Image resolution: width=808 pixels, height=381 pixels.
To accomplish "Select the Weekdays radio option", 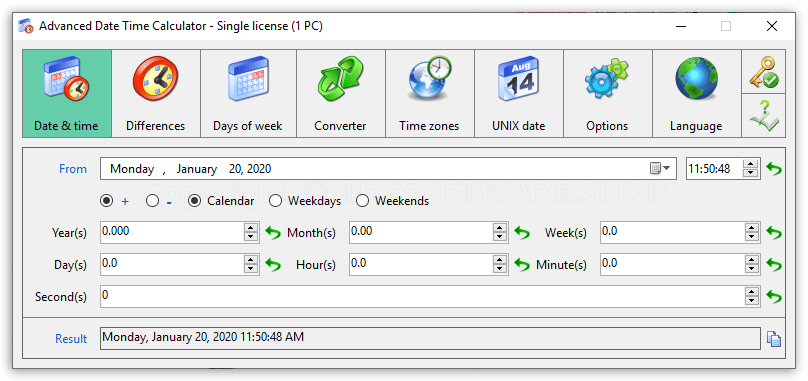I will click(x=276, y=201).
